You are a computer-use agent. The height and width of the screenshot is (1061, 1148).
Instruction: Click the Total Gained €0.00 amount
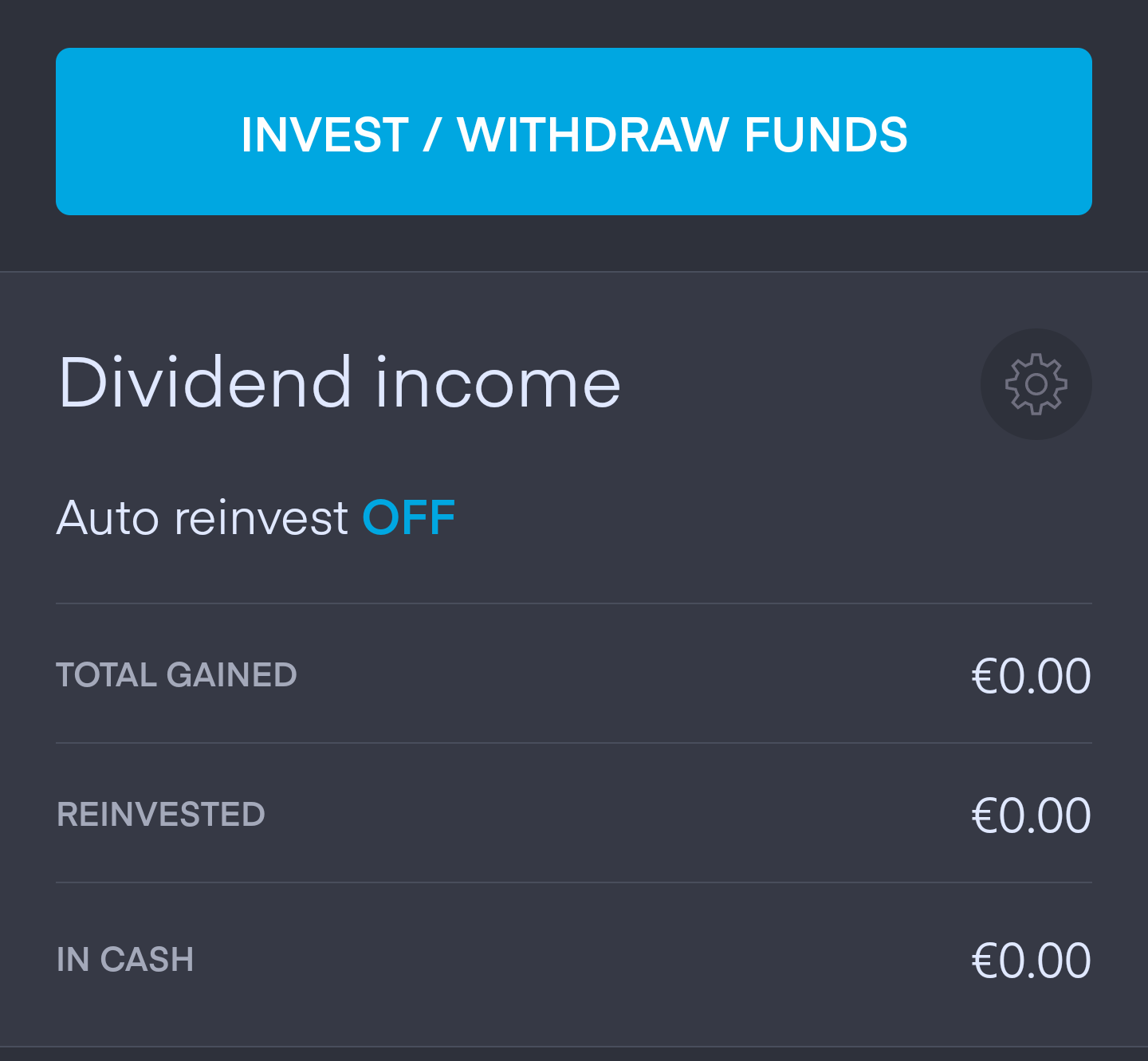pos(1031,676)
